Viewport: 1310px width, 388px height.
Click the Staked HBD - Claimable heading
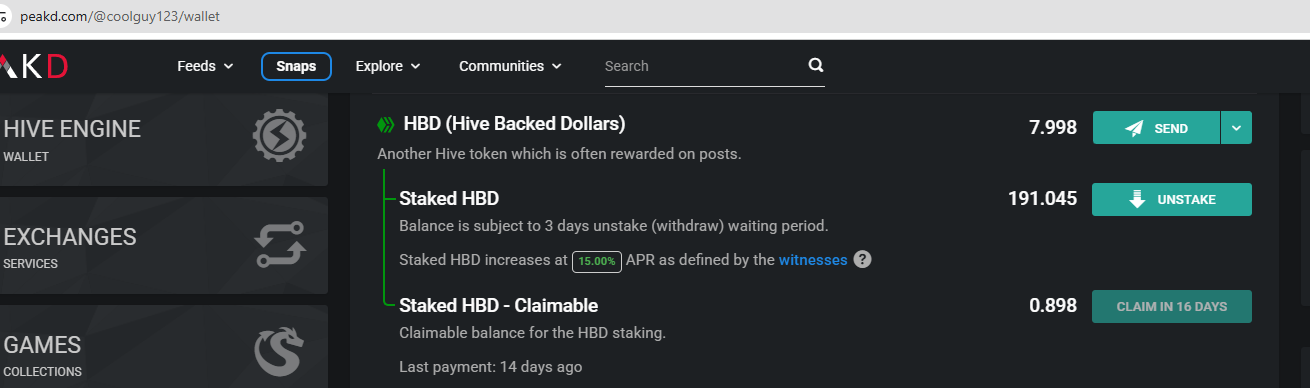coord(498,305)
